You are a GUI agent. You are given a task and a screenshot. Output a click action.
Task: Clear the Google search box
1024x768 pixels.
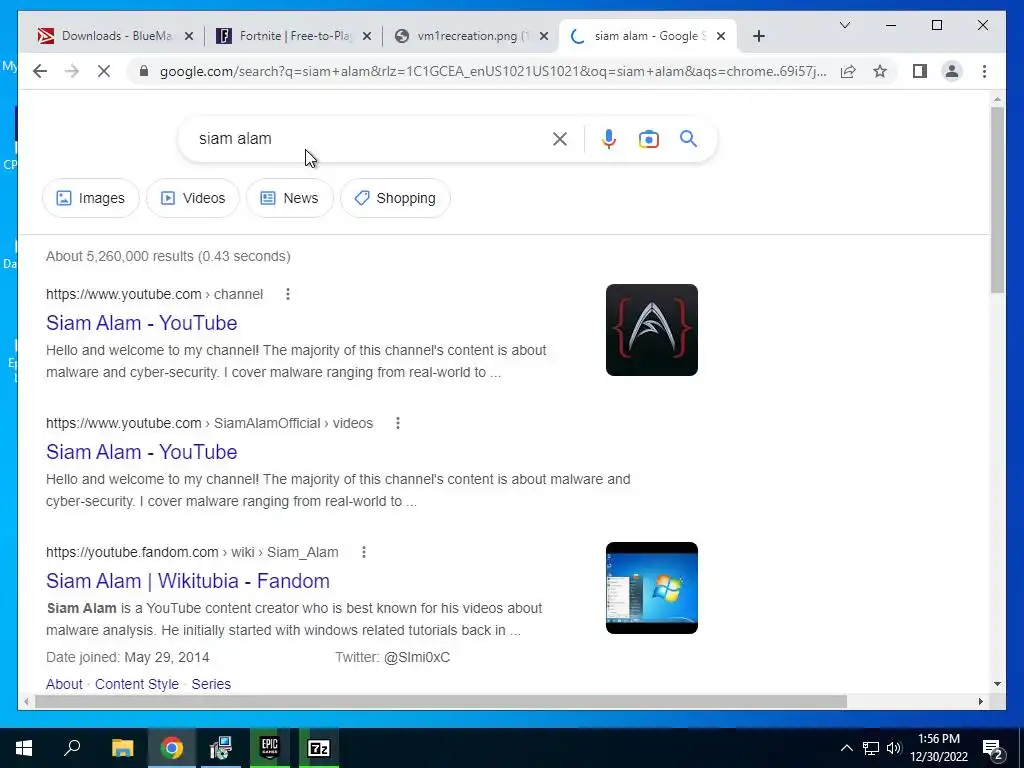coord(560,138)
